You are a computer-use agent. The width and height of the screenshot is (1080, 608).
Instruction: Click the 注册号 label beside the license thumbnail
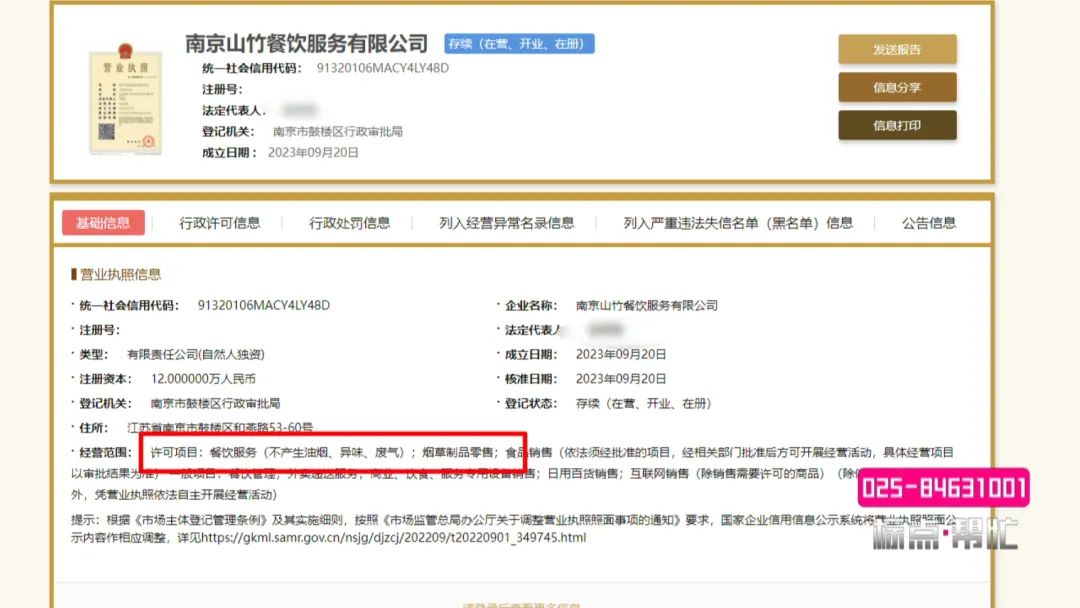222,89
